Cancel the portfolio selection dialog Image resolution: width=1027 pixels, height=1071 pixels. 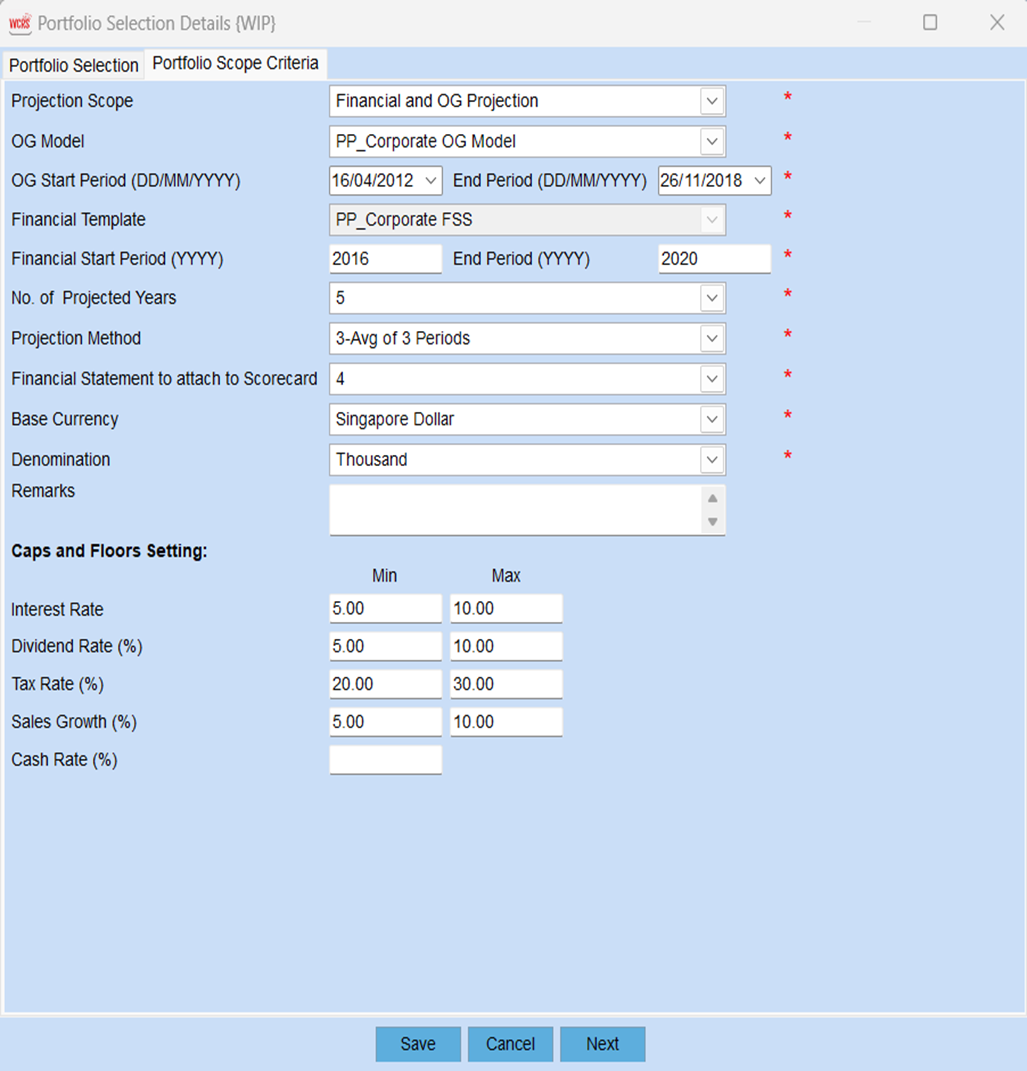(x=510, y=1044)
